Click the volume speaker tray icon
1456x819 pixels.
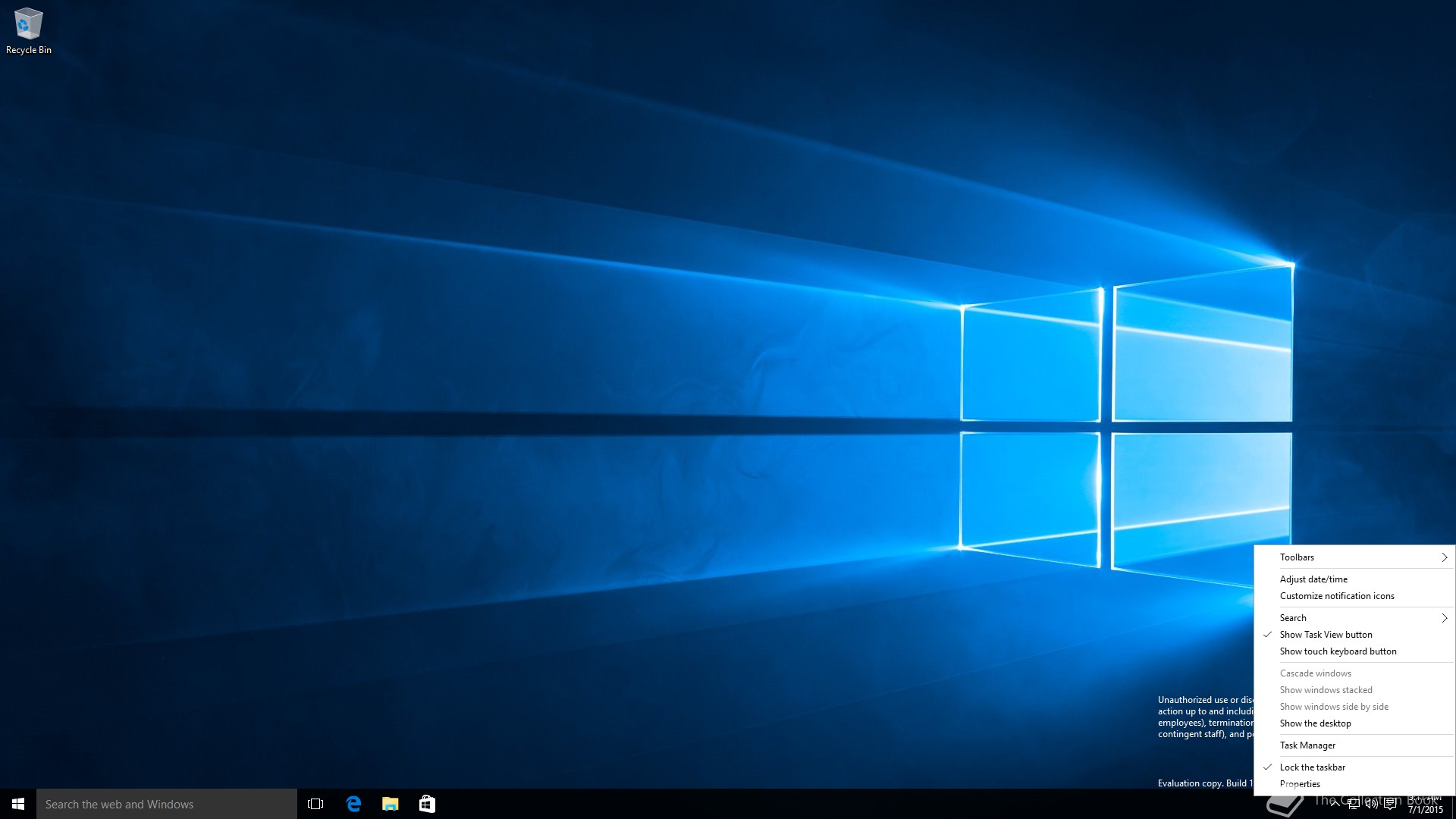(1372, 804)
